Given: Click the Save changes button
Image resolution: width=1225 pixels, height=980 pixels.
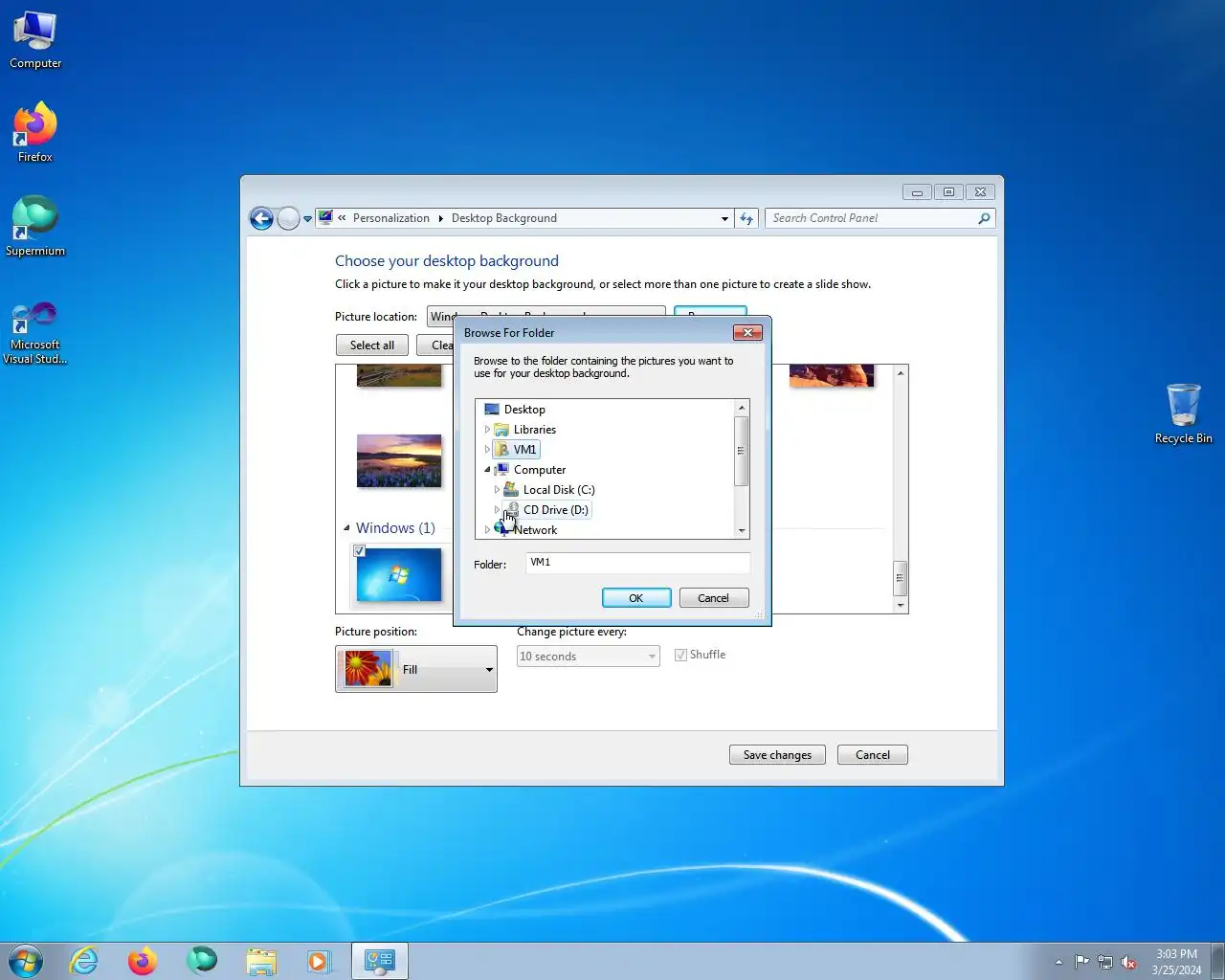Looking at the screenshot, I should pos(777,755).
